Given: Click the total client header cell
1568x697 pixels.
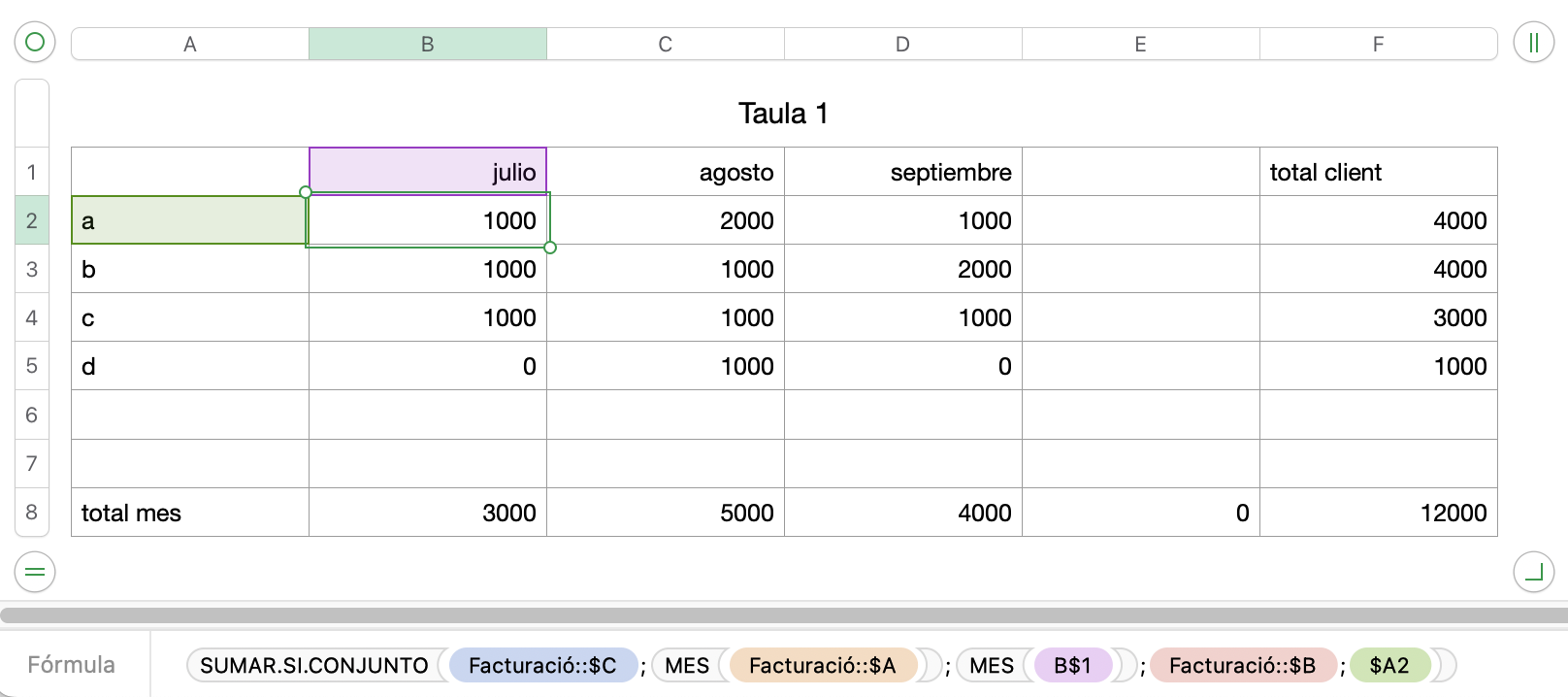Looking at the screenshot, I should pyautogui.click(x=1378, y=172).
